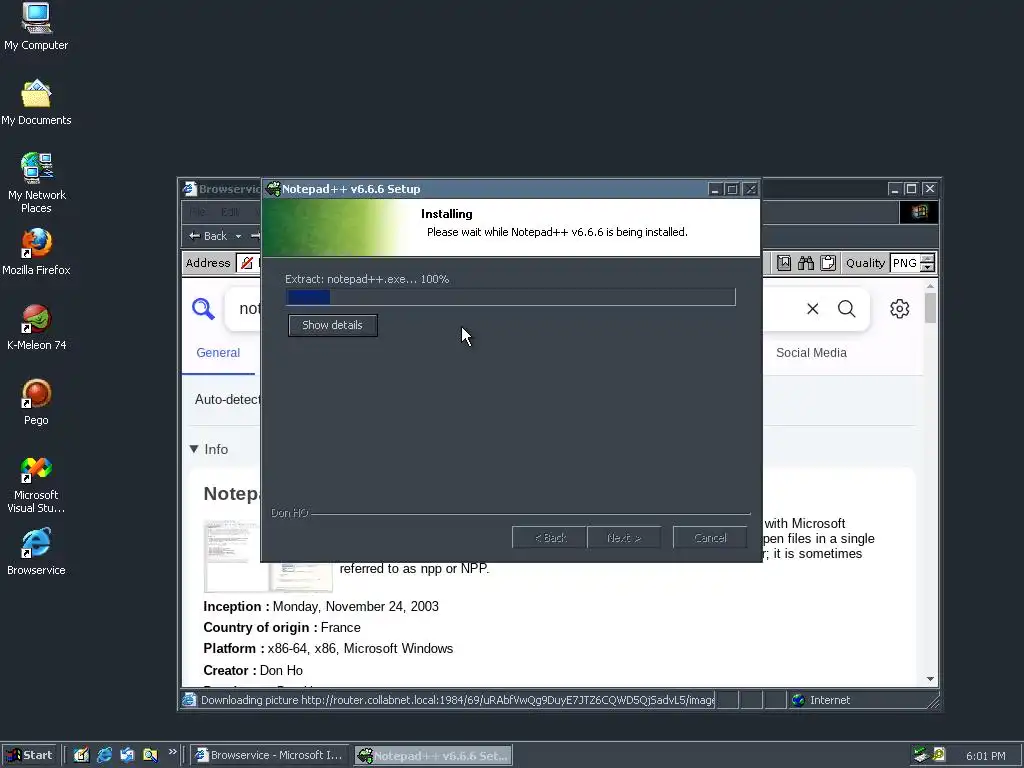Screen dimensions: 1024x768
Task: Click the Back arrow in Browservice window
Action: pyautogui.click(x=208, y=236)
